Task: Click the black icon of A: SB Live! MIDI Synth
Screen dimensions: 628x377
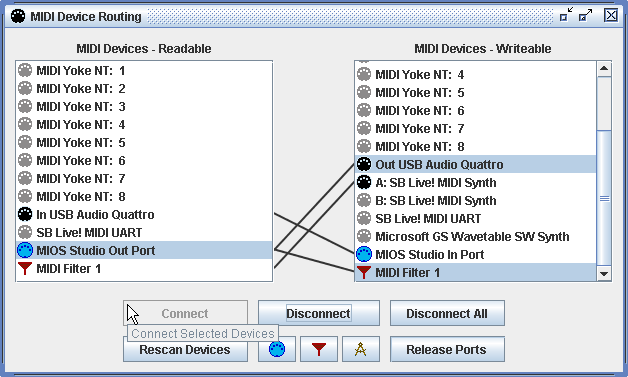Action: tap(364, 182)
